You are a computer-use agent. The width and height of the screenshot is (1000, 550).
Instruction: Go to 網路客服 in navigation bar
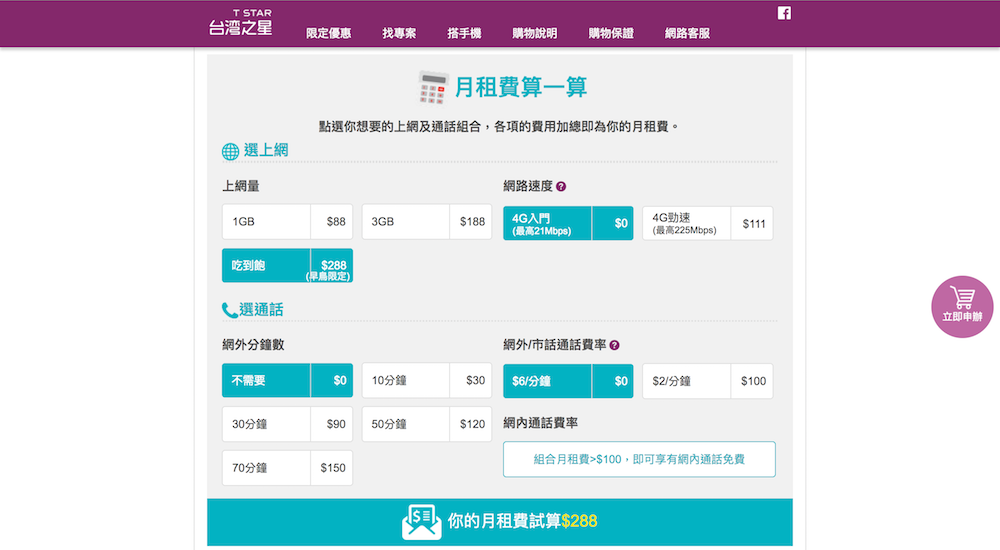(x=687, y=33)
